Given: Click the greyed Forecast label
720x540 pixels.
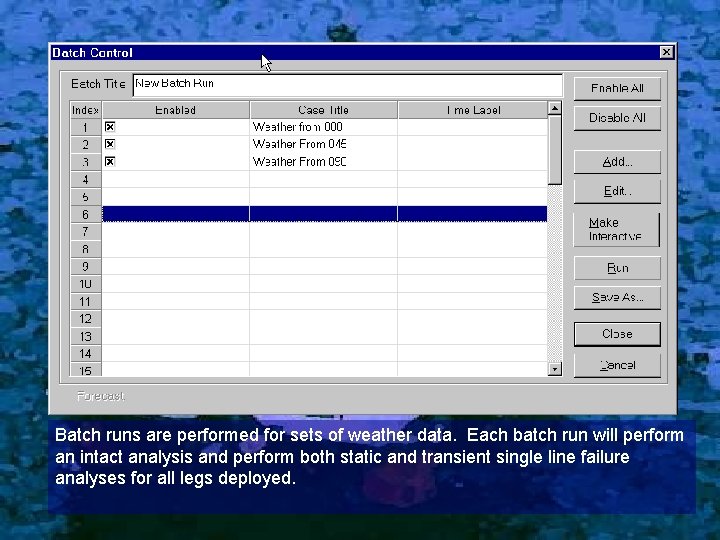Looking at the screenshot, I should click(101, 396).
